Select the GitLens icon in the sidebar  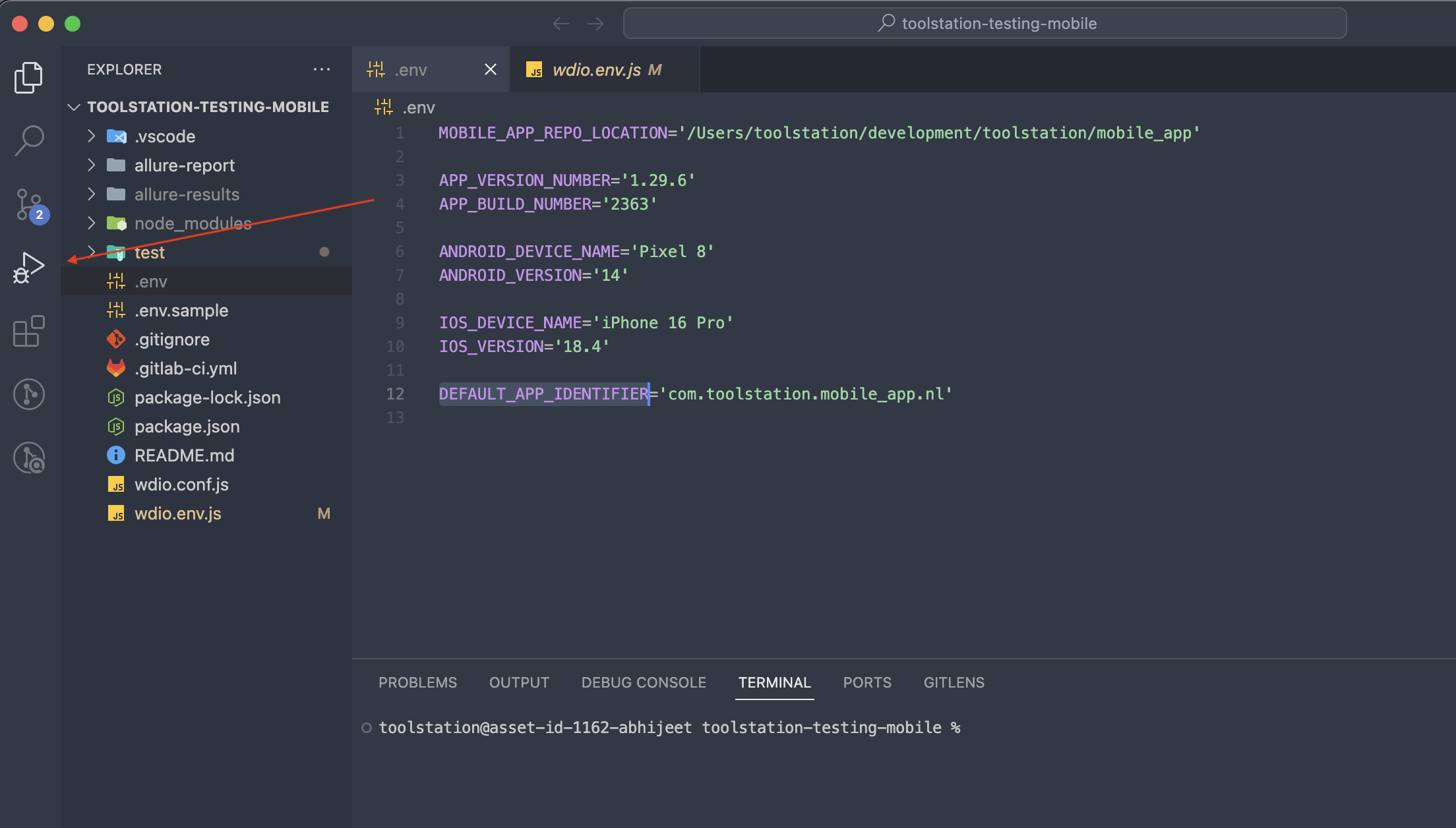[x=28, y=394]
